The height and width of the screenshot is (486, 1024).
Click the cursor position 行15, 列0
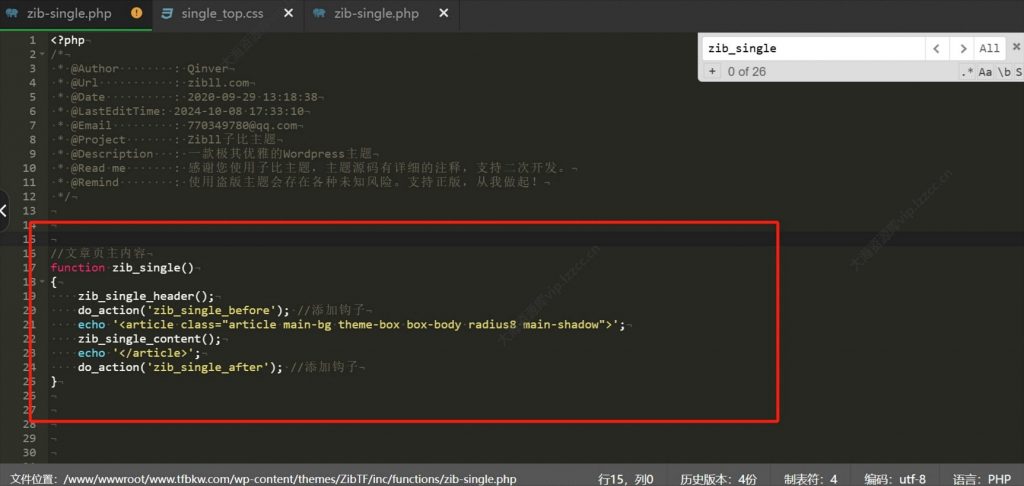[x=625, y=479]
